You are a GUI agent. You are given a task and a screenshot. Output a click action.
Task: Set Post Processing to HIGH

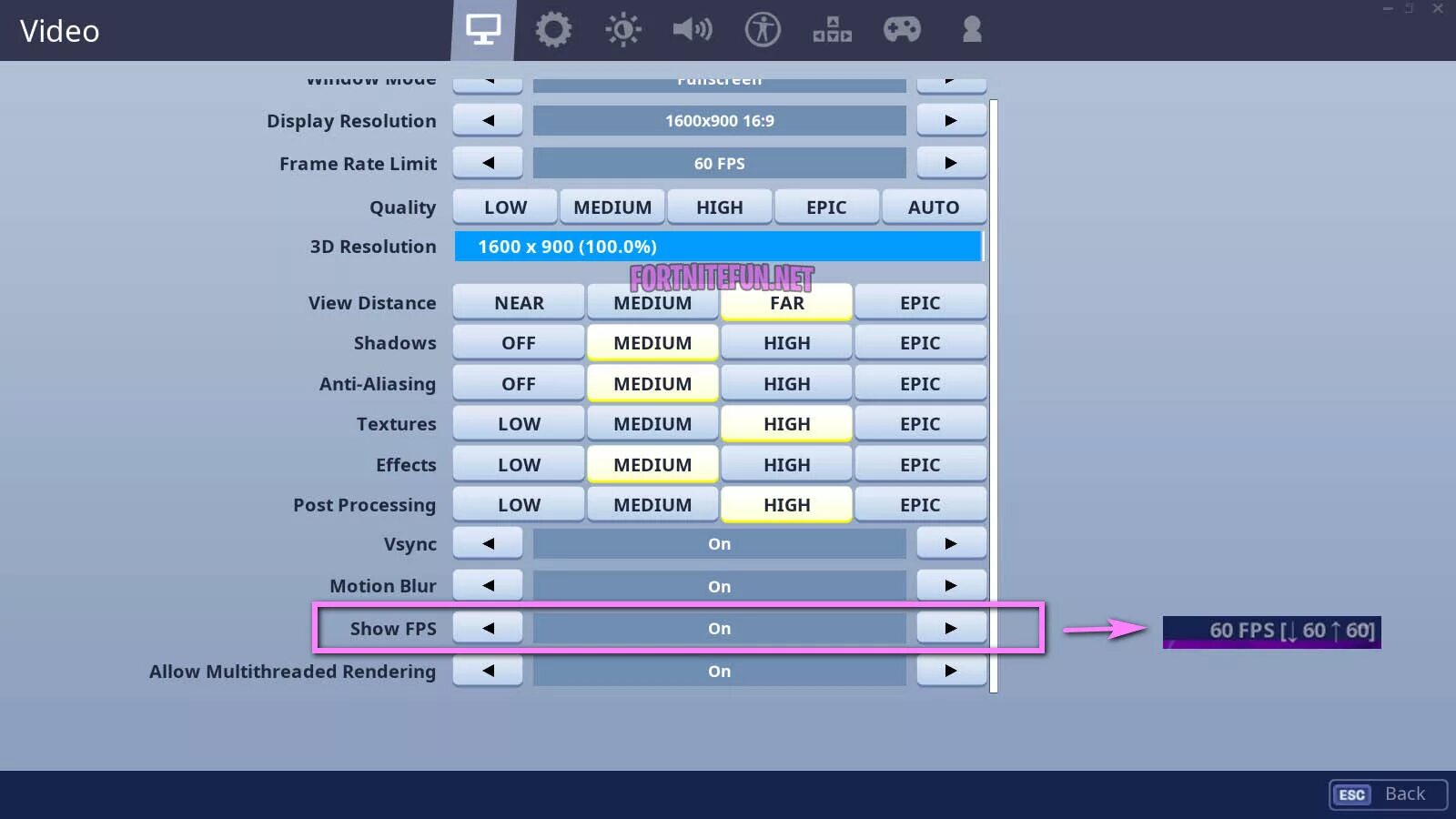pos(787,504)
